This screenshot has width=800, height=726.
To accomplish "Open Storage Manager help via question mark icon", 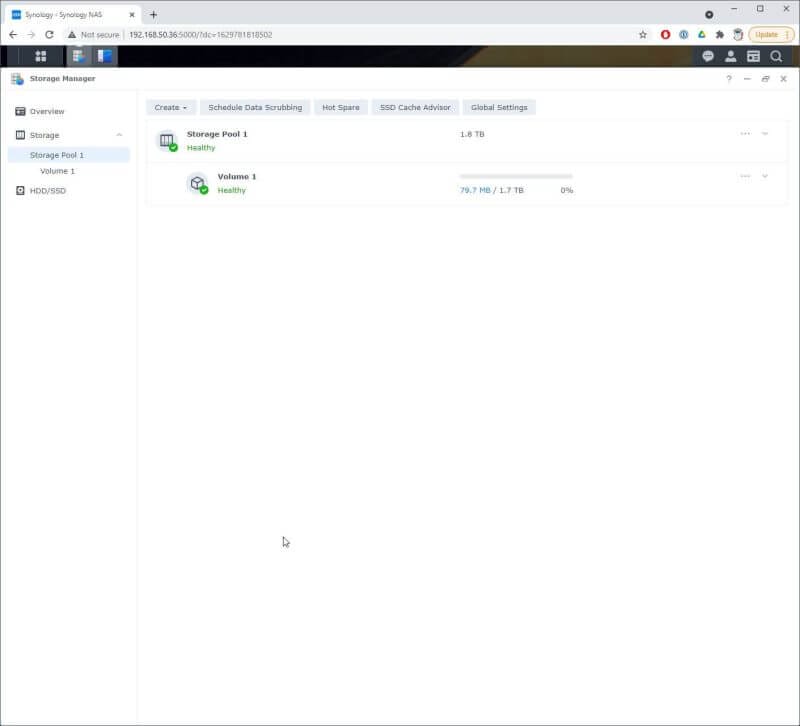I will pyautogui.click(x=729, y=78).
